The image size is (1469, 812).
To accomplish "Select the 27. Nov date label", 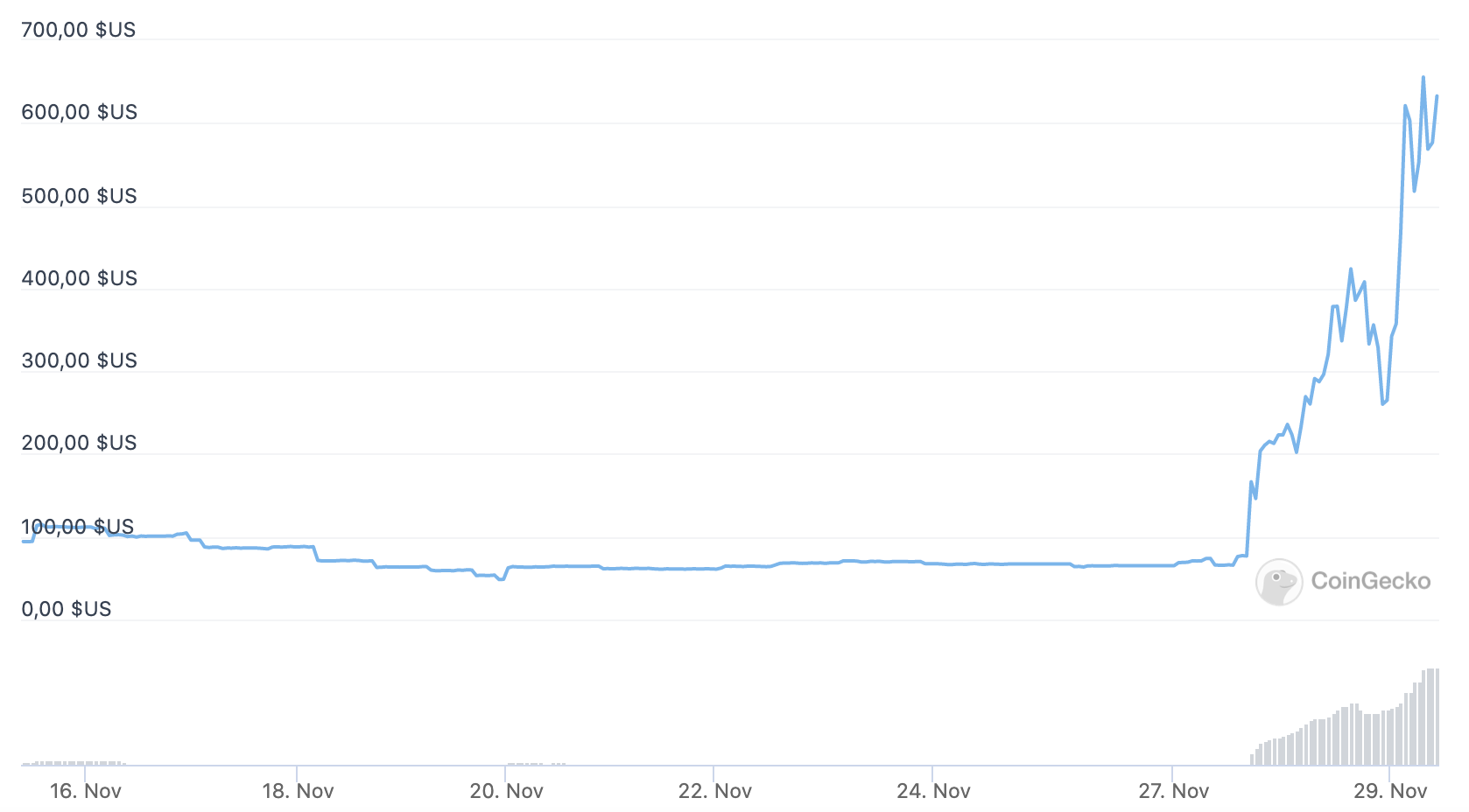I will pos(1173,791).
